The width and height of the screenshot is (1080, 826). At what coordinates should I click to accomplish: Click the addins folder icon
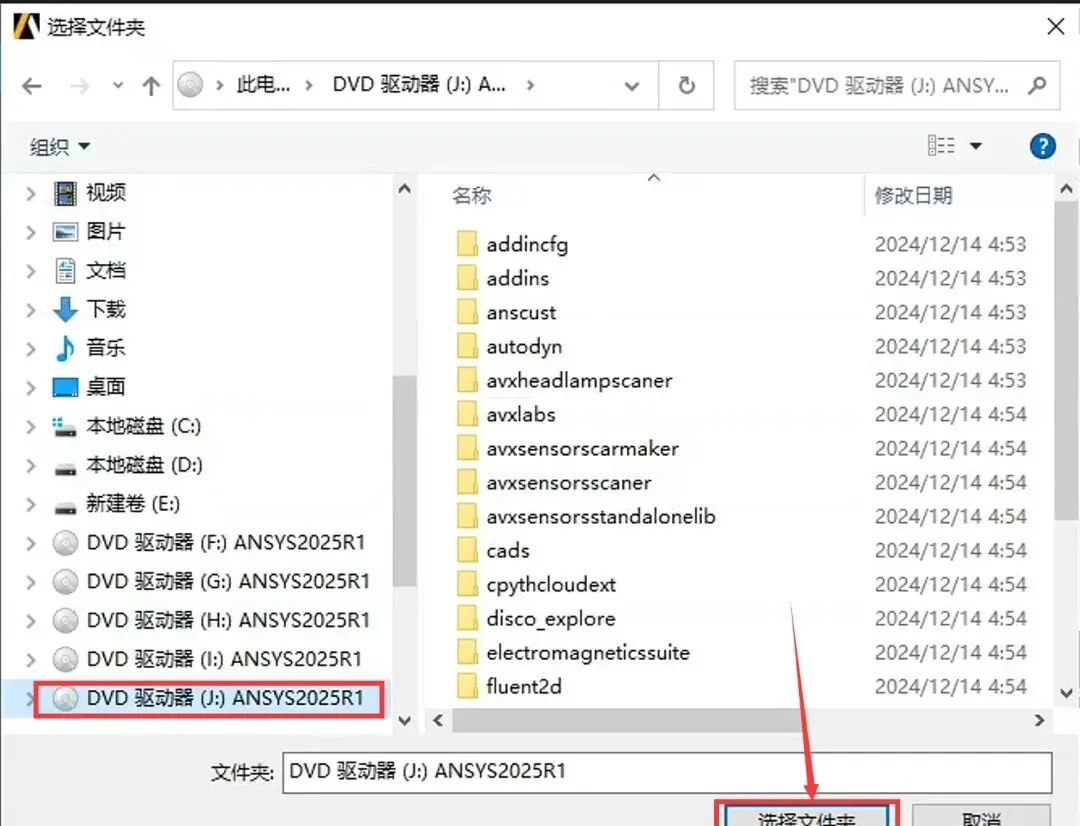(467, 278)
